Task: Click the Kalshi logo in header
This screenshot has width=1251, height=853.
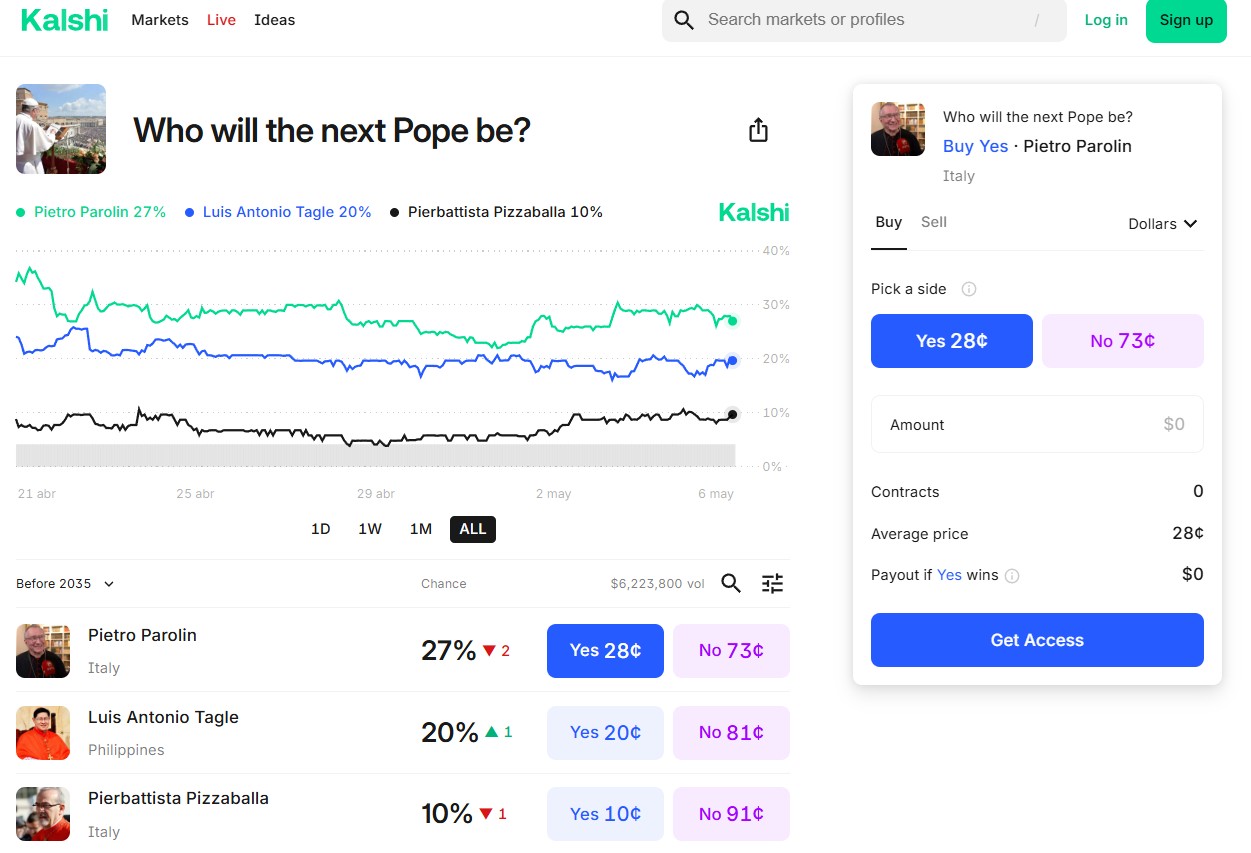Action: coord(64,20)
